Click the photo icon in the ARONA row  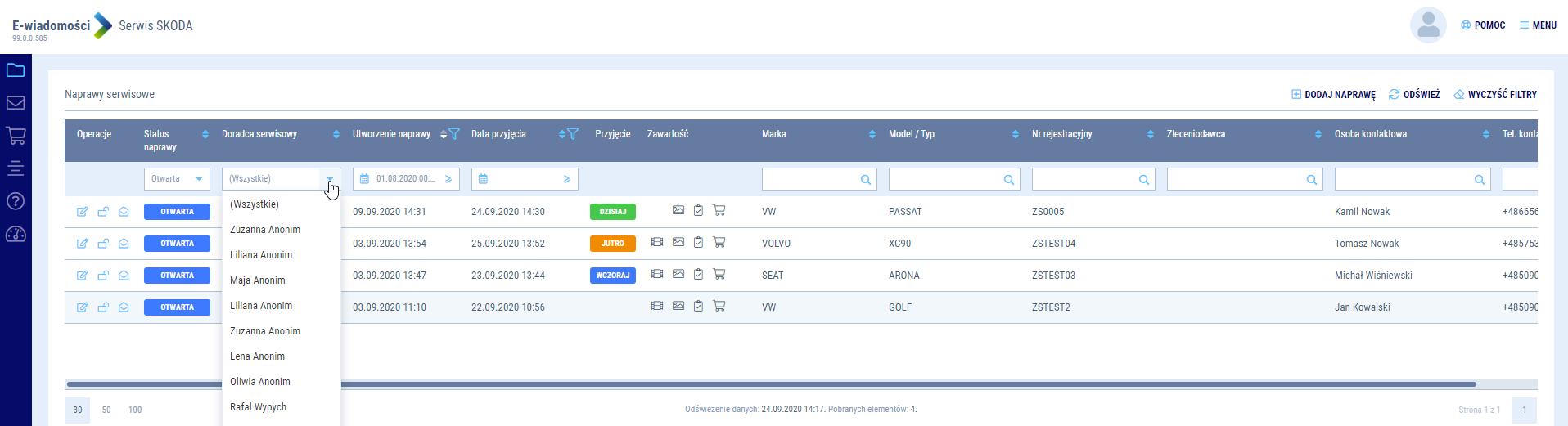tap(678, 274)
